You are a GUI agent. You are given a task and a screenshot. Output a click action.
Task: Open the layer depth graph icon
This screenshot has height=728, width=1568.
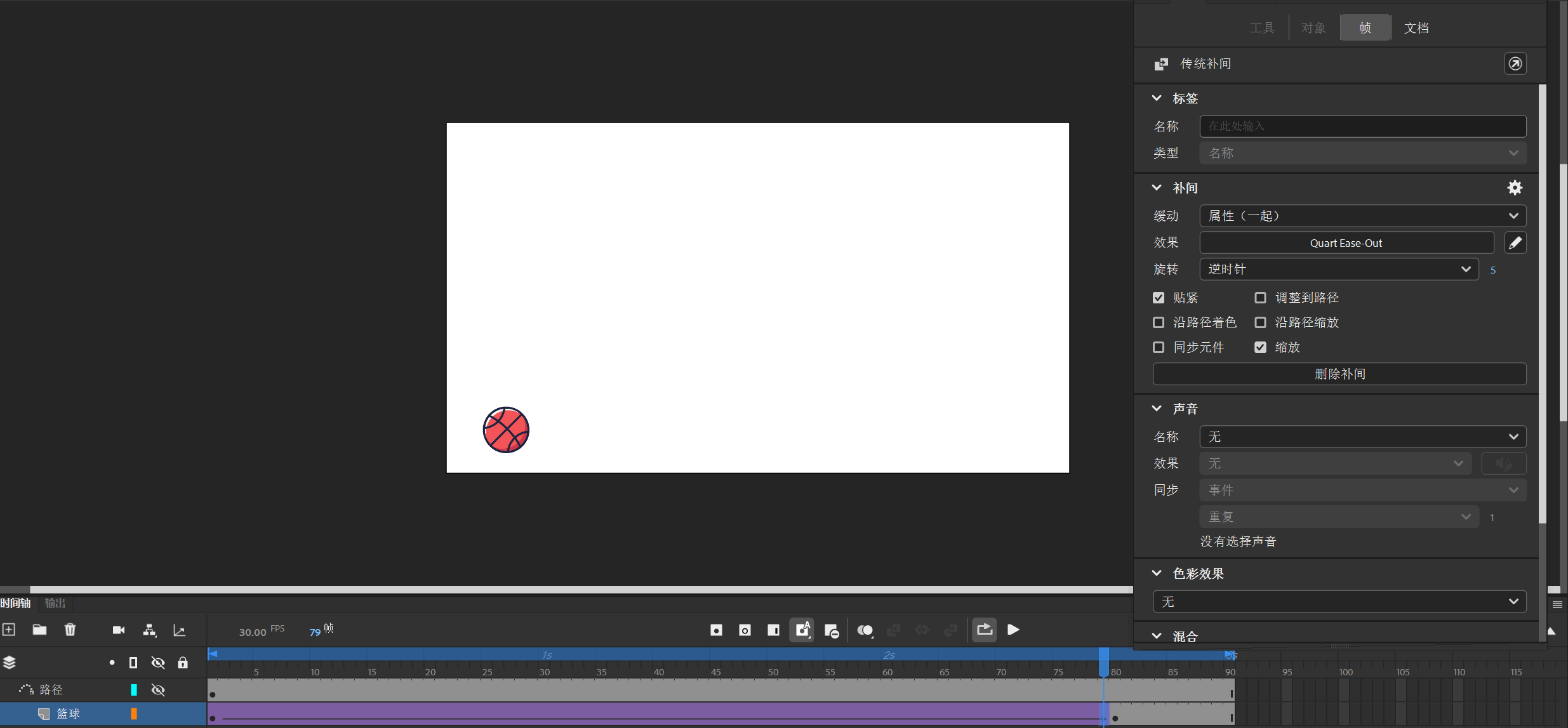(x=180, y=630)
